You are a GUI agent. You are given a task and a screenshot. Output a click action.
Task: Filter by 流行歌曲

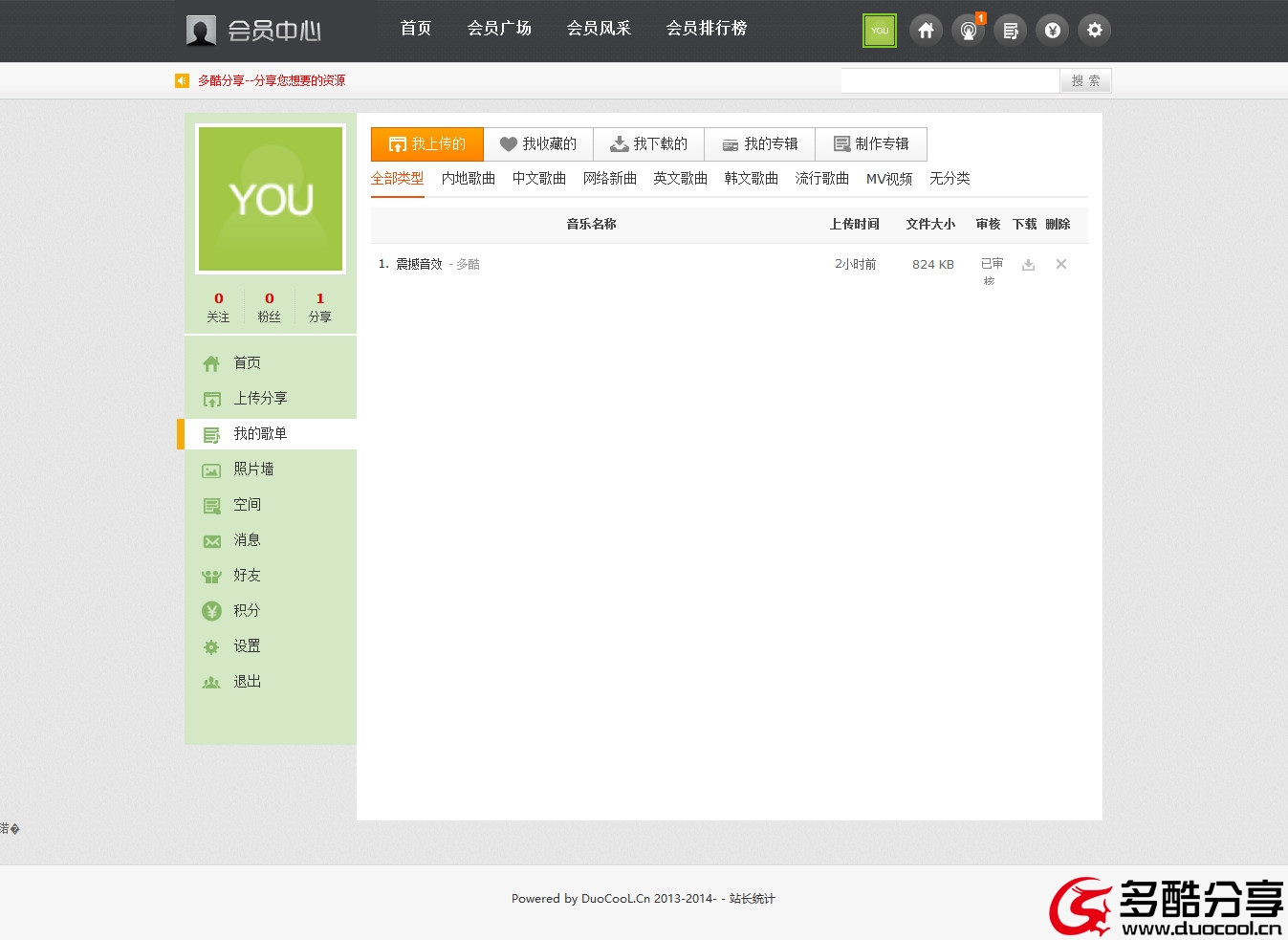[x=822, y=179]
